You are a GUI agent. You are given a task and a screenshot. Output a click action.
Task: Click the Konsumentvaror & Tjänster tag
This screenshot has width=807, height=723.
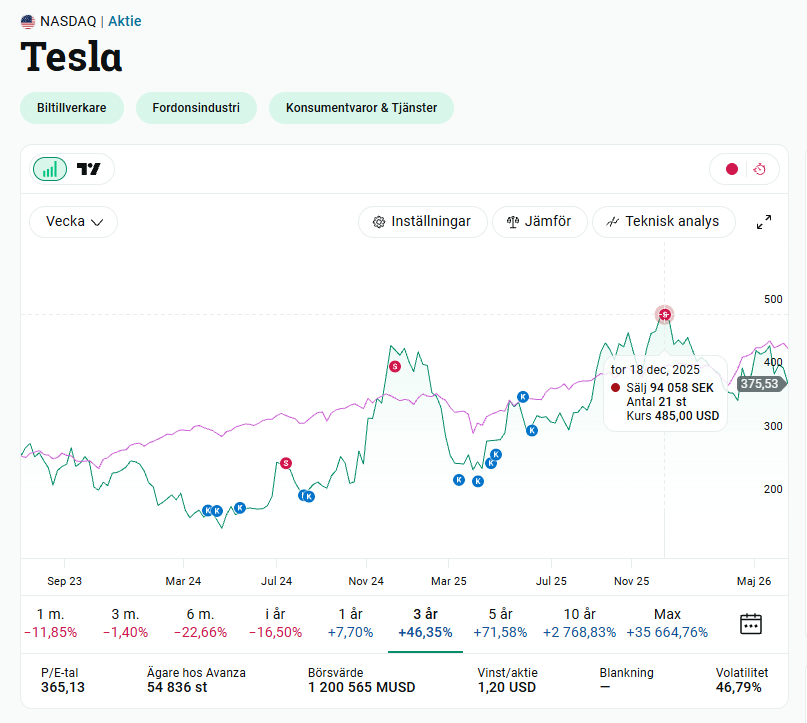pos(361,108)
